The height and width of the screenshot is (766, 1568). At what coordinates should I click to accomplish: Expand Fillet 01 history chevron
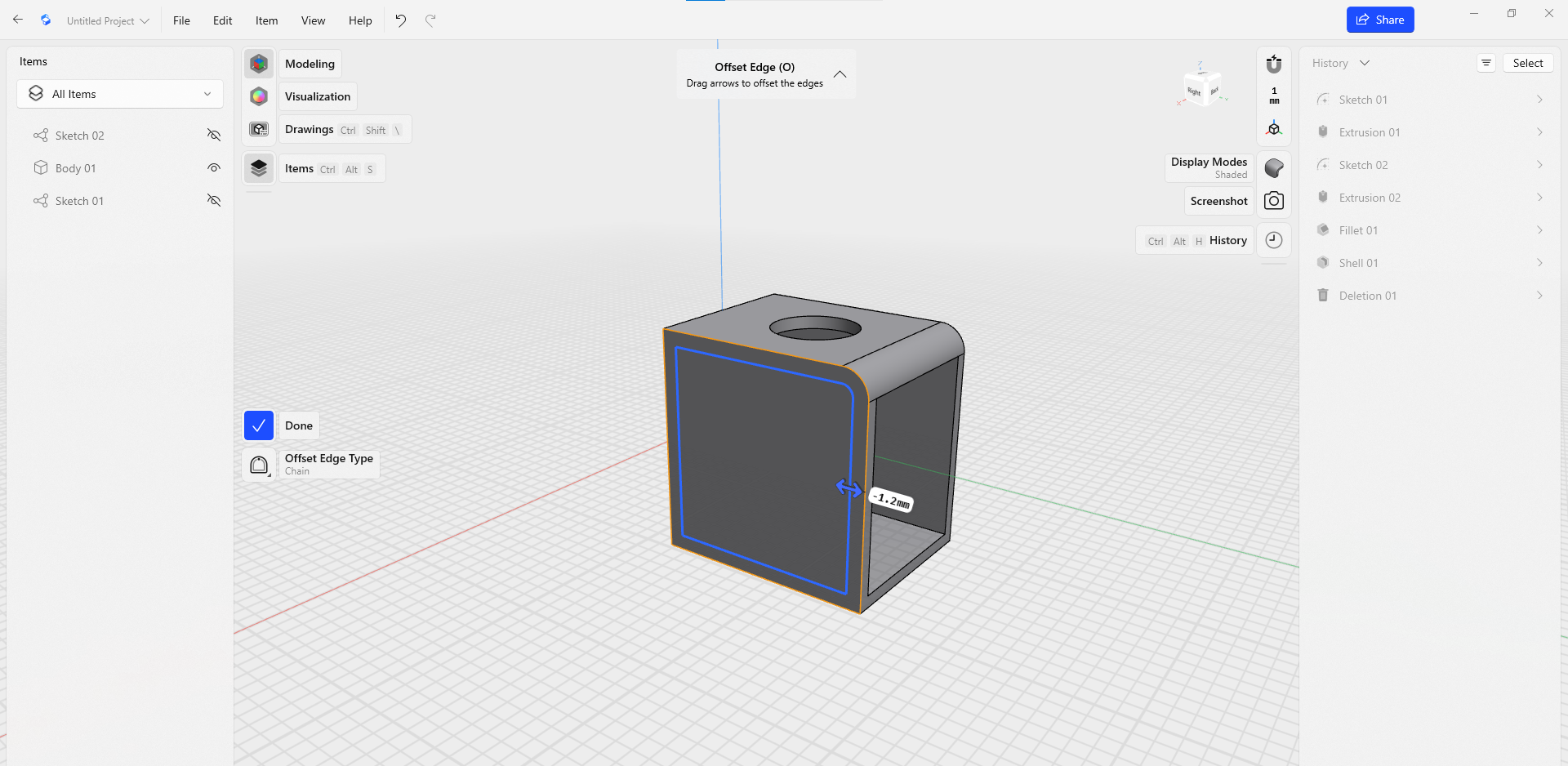coord(1539,230)
